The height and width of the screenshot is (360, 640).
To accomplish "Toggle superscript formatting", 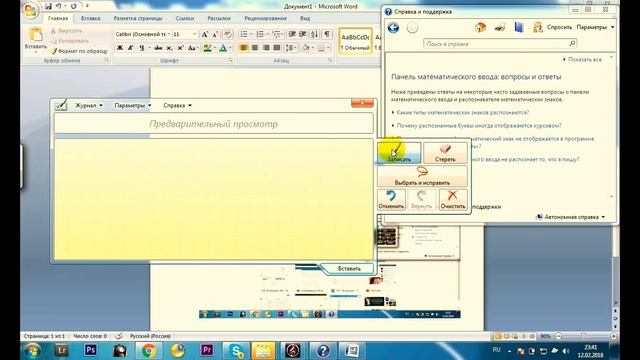I will click(x=180, y=48).
